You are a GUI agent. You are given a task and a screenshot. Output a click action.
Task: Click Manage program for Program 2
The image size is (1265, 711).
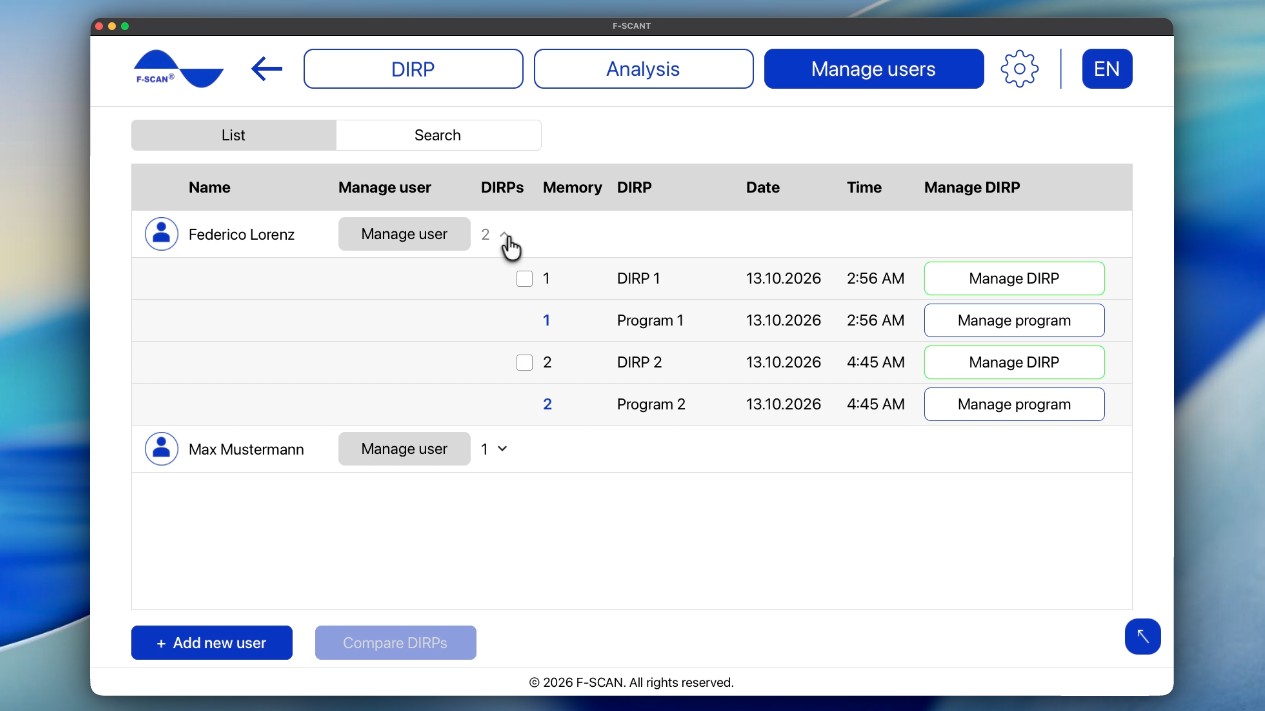point(1014,405)
